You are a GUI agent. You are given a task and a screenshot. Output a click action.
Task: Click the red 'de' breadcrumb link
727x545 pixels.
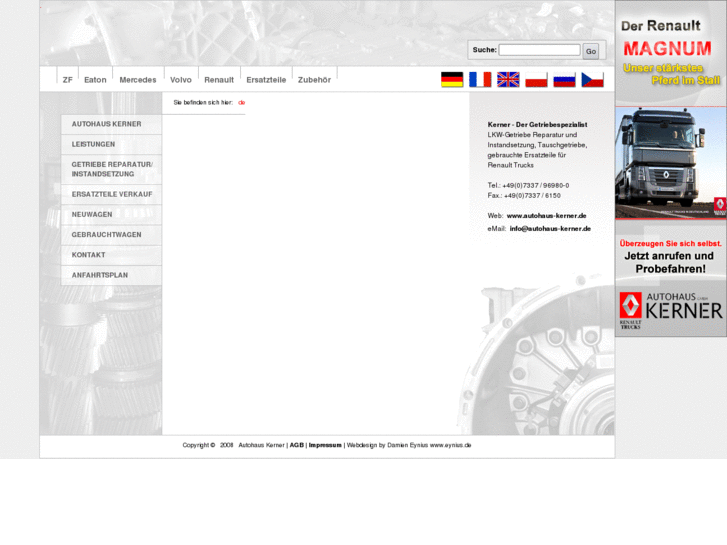click(x=242, y=103)
